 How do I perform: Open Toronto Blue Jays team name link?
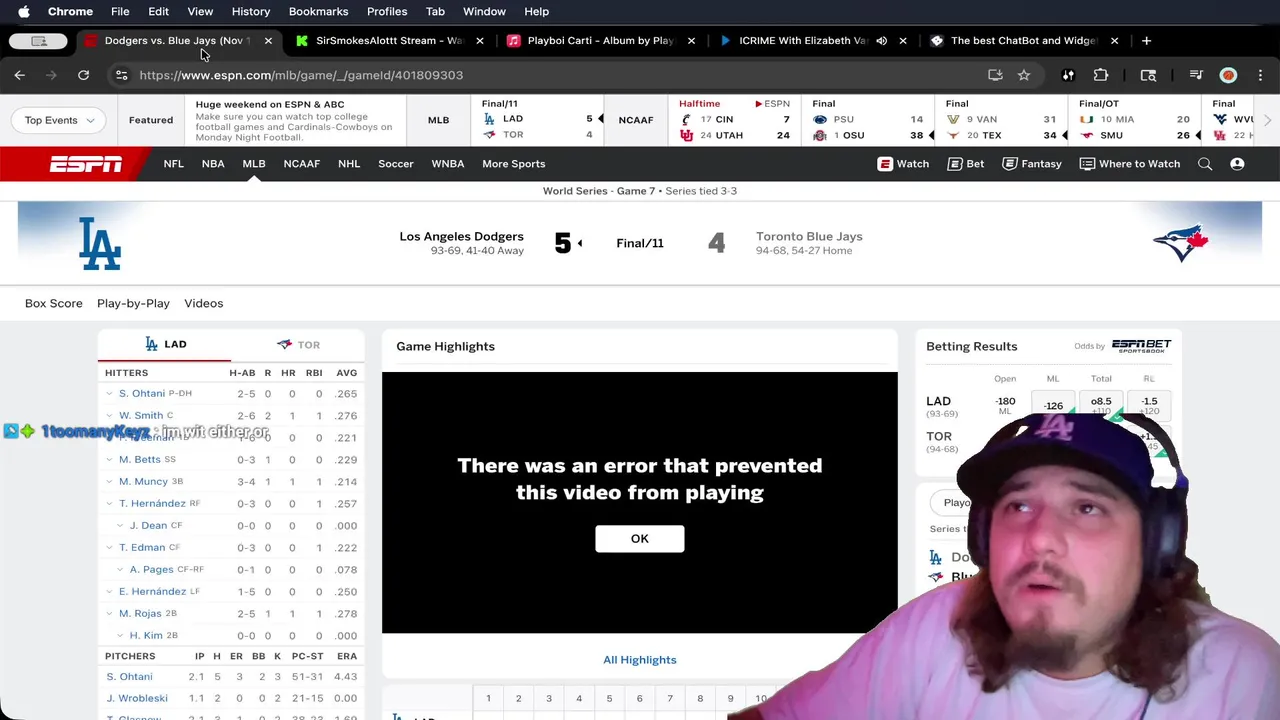tap(809, 237)
